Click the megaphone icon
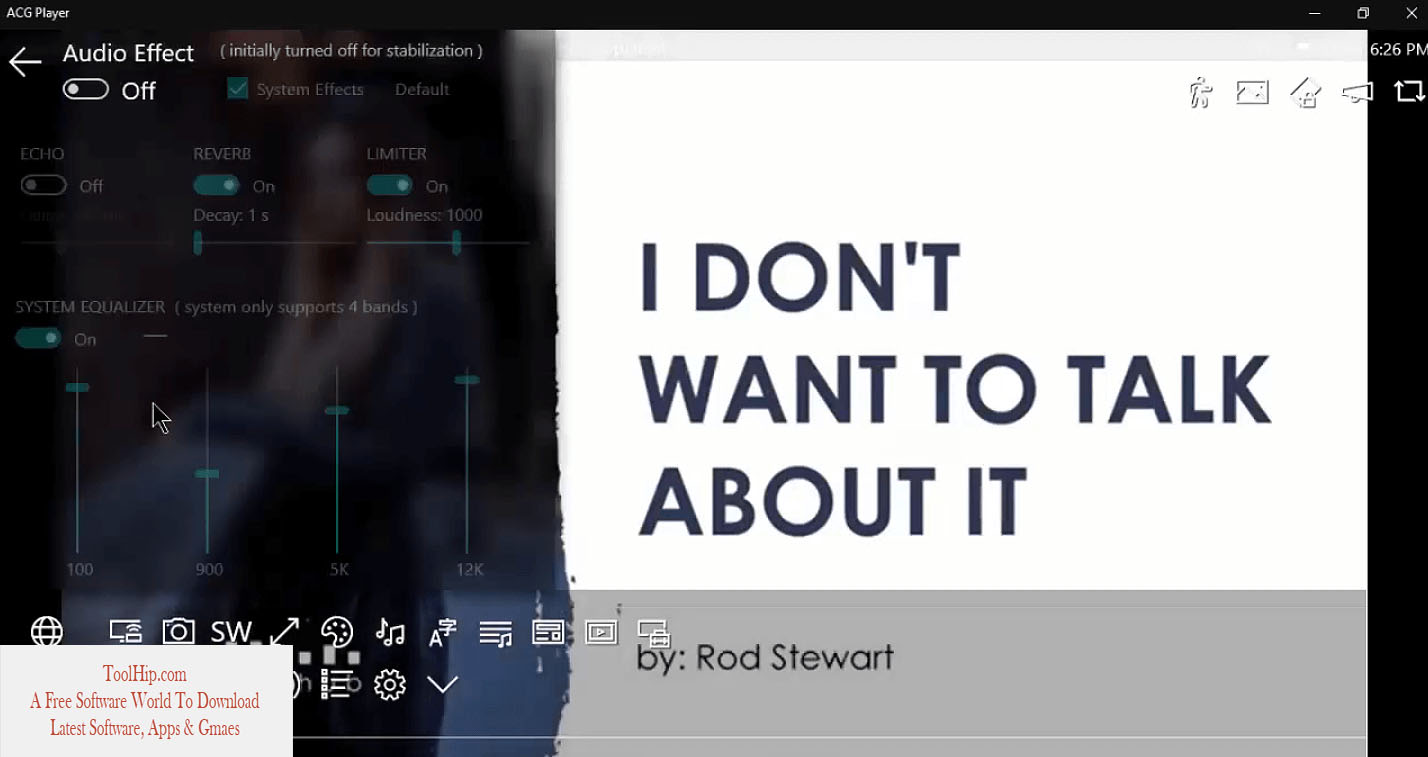 1357,92
